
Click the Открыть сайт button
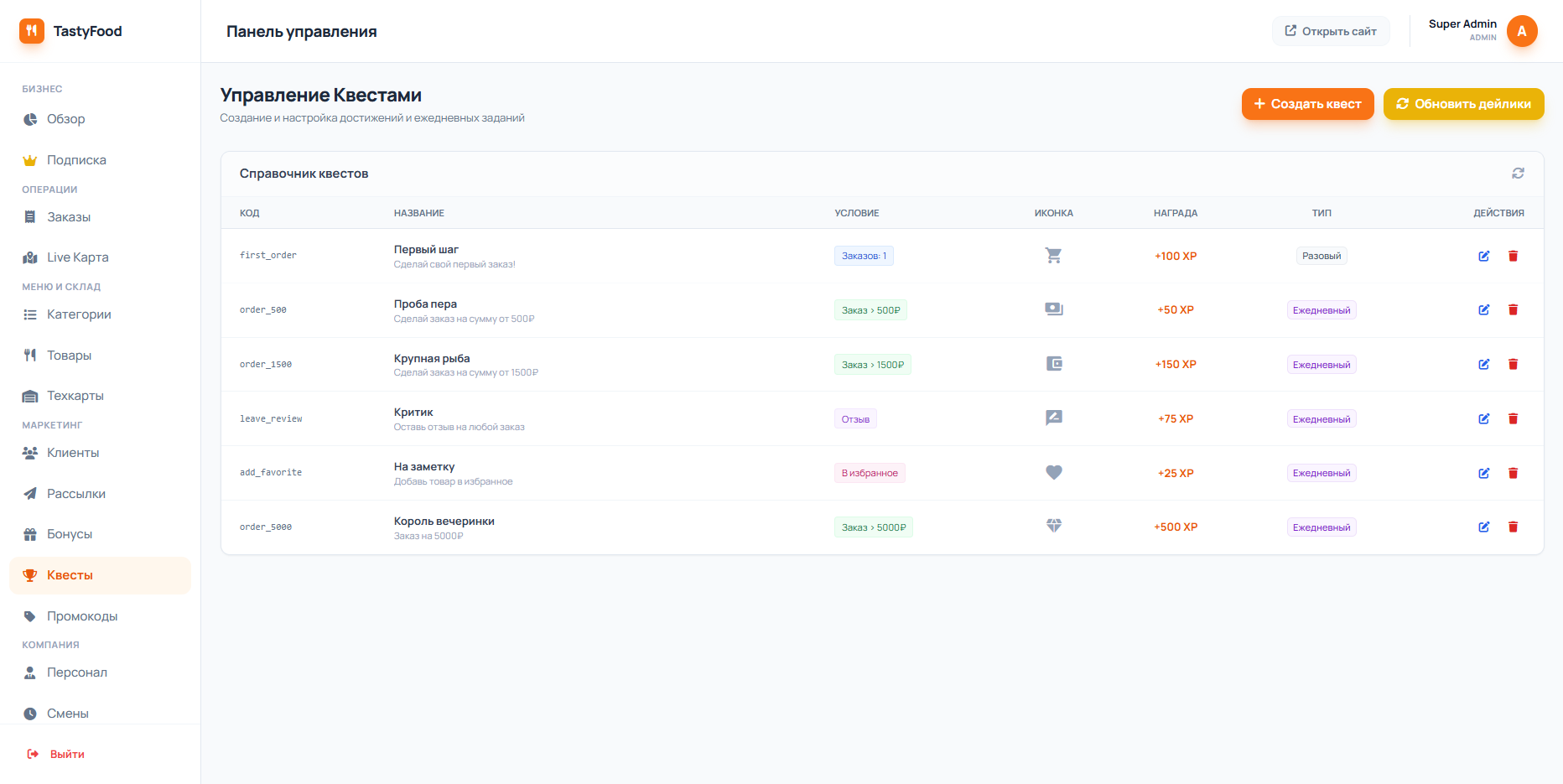point(1330,31)
